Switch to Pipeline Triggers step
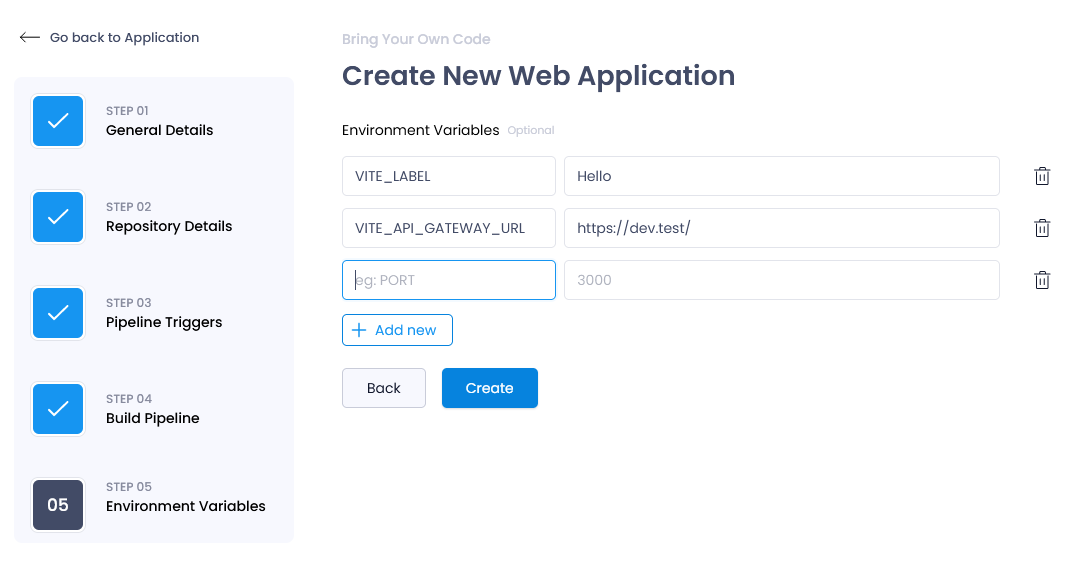 pyautogui.click(x=164, y=322)
